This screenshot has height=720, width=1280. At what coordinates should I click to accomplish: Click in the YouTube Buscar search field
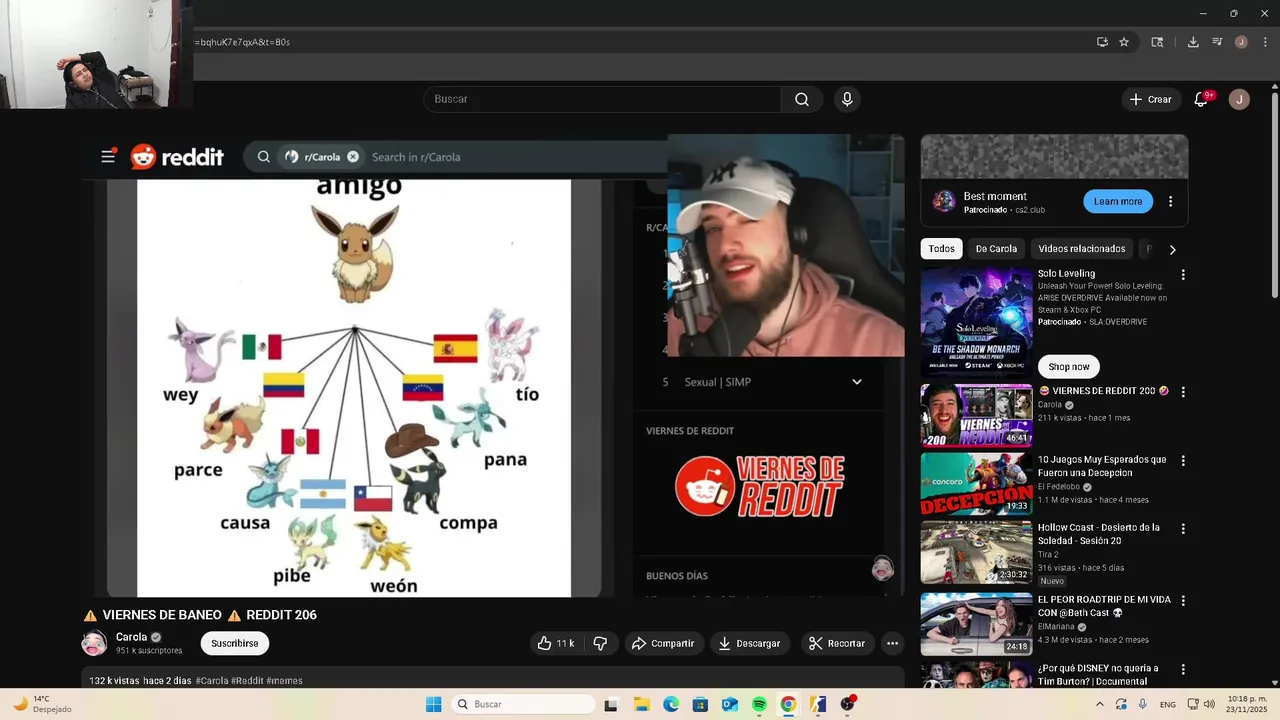coord(602,99)
